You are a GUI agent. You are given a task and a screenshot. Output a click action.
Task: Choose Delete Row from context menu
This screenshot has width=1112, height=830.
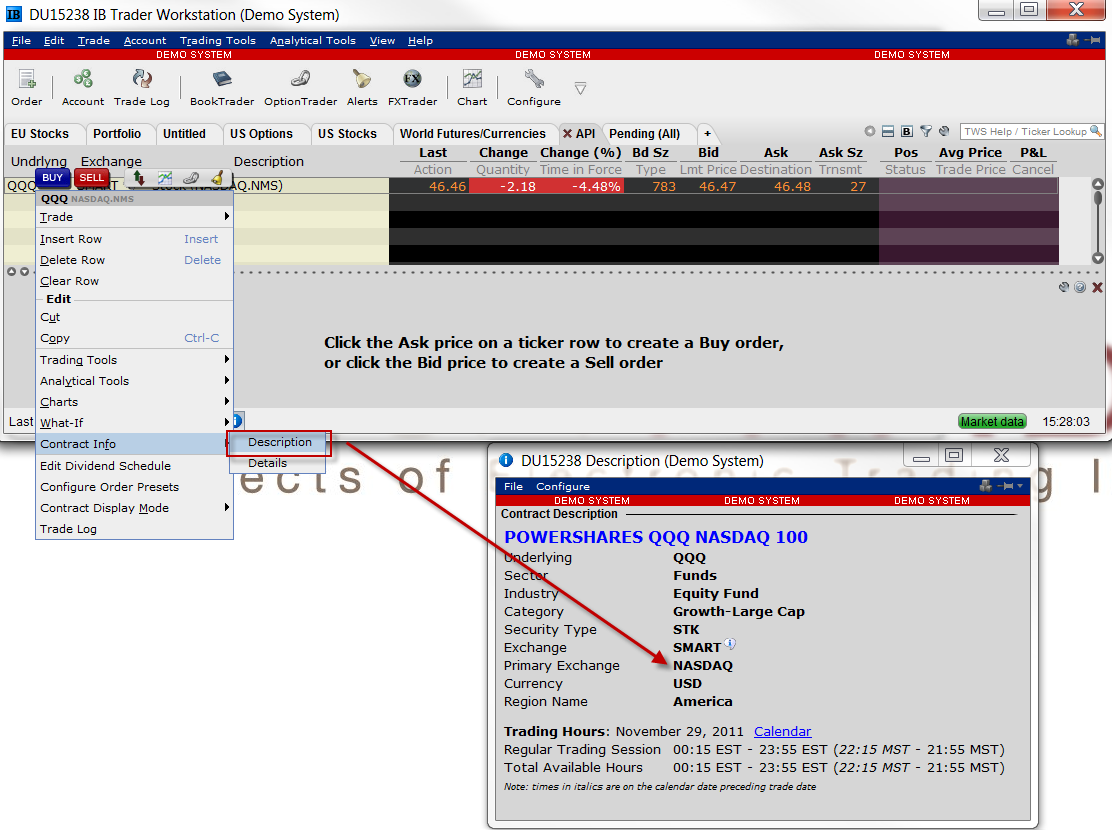tap(134, 260)
